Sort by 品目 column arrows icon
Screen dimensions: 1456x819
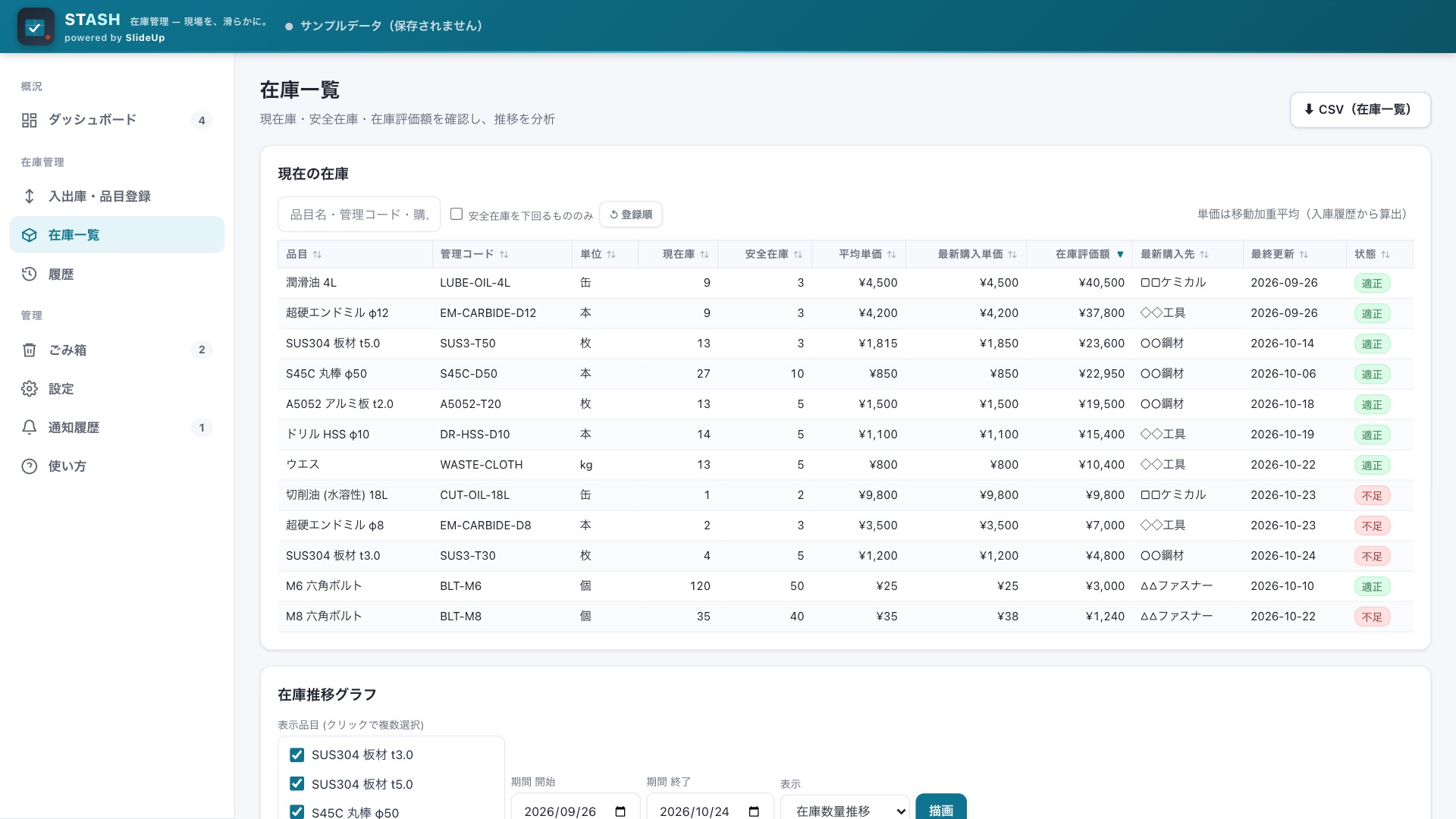coord(317,255)
